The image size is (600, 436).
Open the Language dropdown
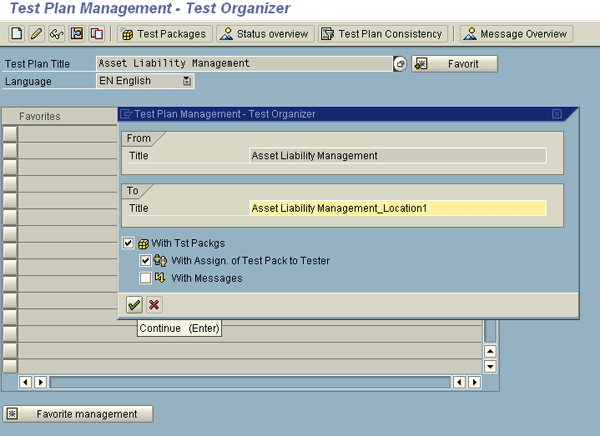coord(186,81)
